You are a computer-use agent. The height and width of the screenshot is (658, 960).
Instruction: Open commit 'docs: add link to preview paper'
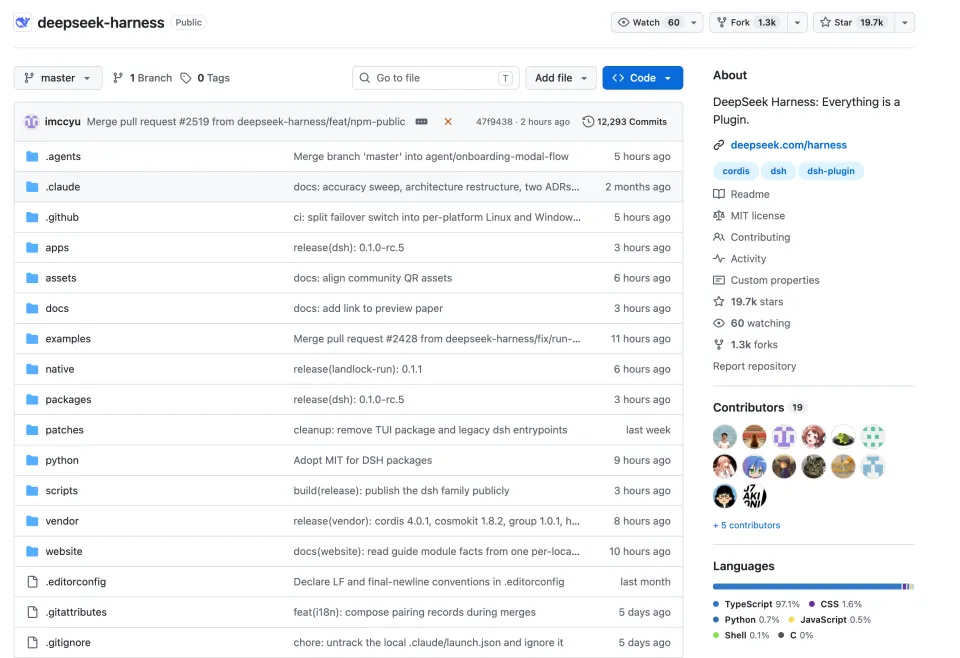tap(368, 308)
